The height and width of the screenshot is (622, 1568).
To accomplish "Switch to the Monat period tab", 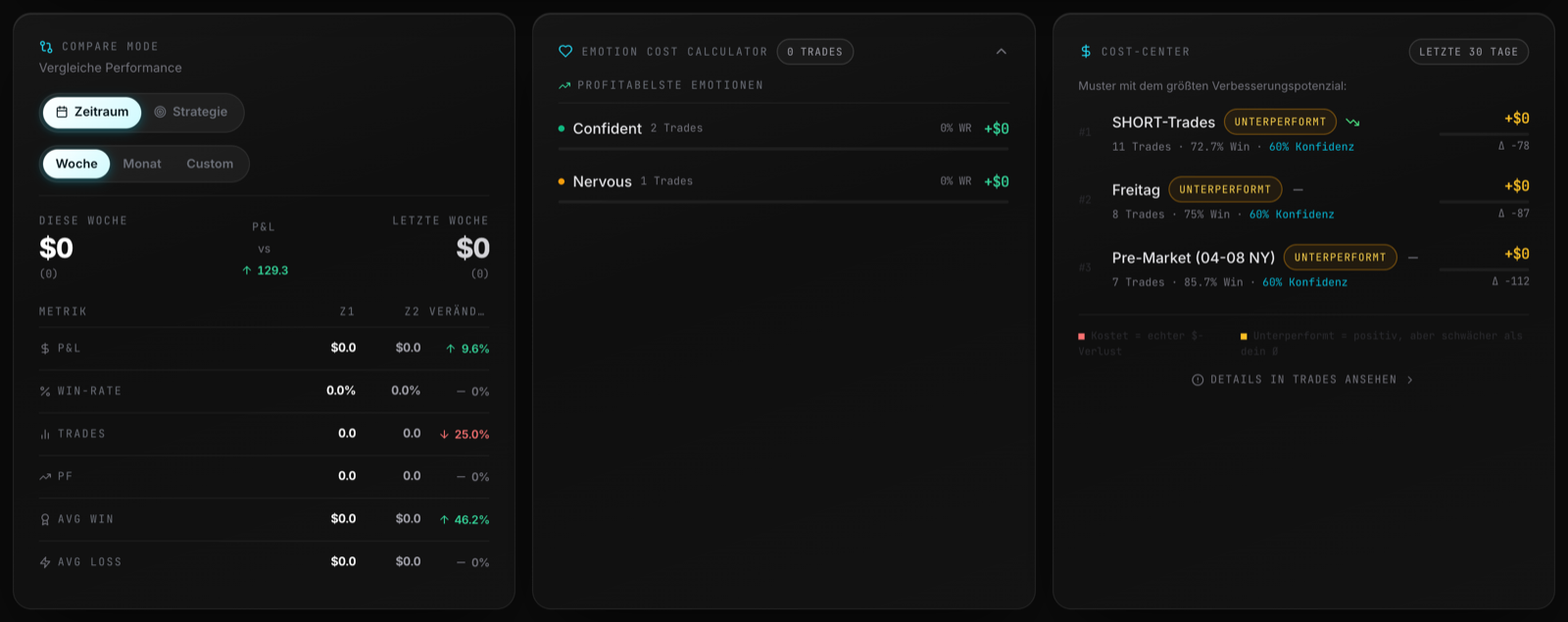I will click(142, 164).
